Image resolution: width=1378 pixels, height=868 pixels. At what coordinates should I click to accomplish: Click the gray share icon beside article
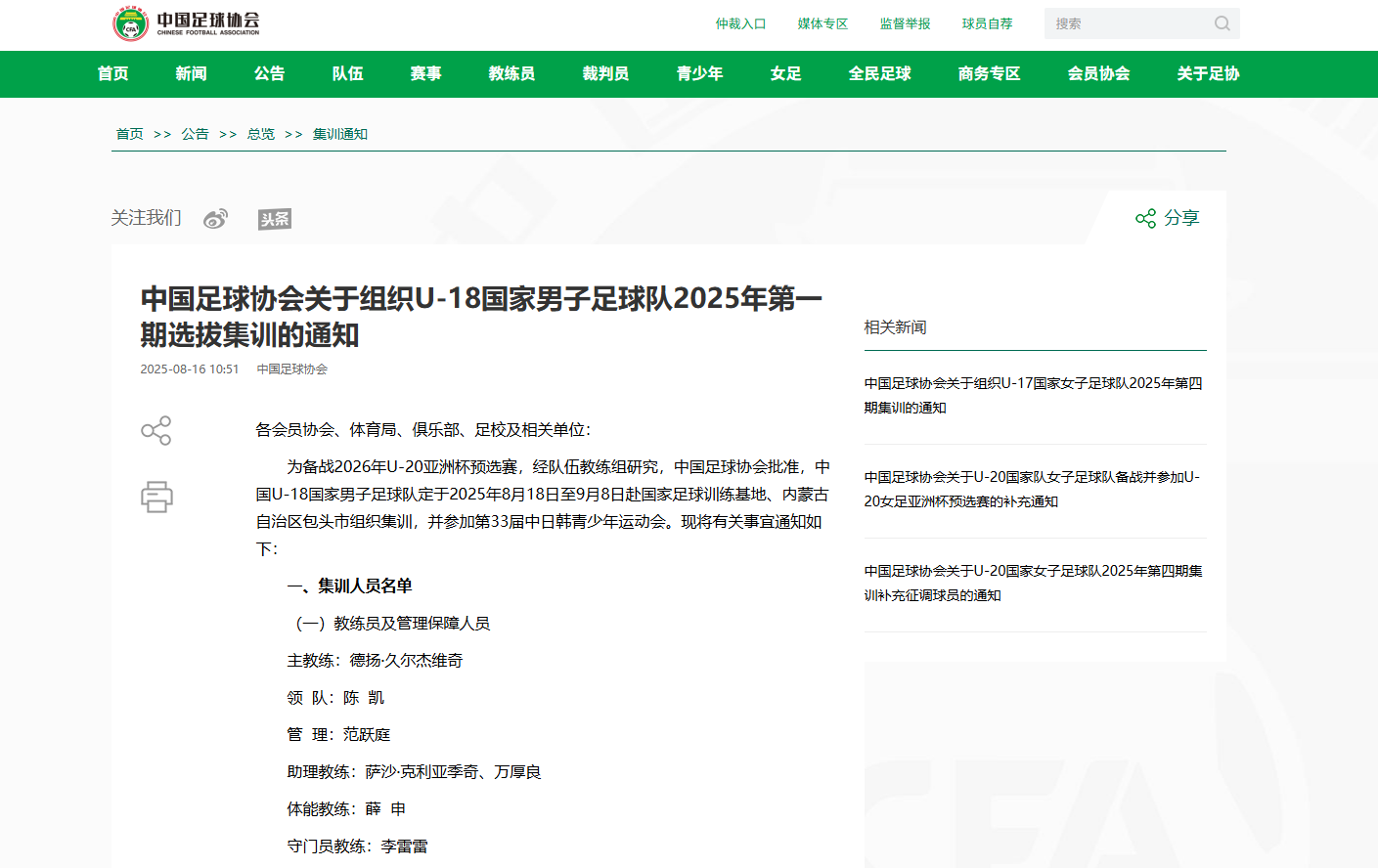pyautogui.click(x=156, y=431)
